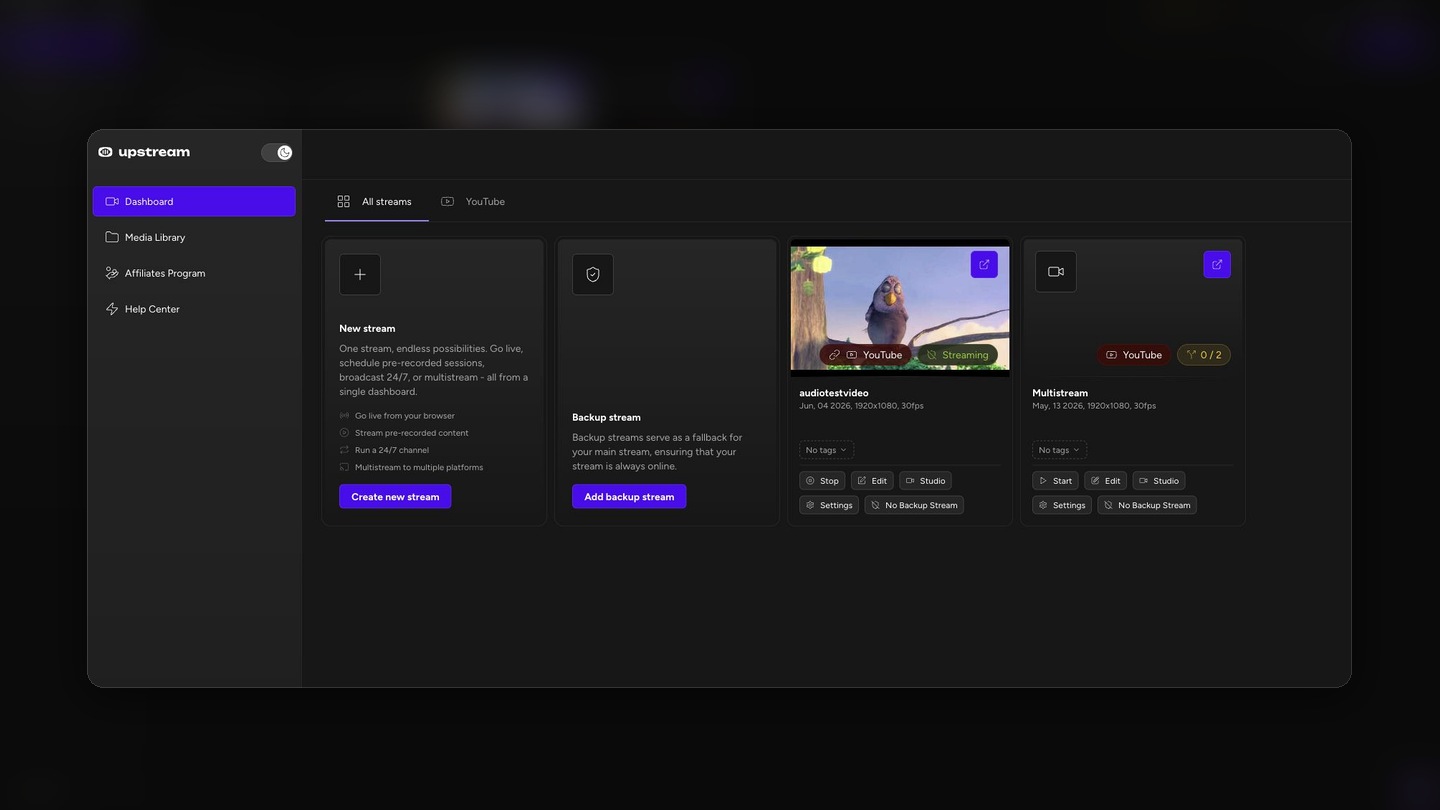Click the 0 / 2 destinations badge
The width and height of the screenshot is (1440, 810).
point(1204,354)
